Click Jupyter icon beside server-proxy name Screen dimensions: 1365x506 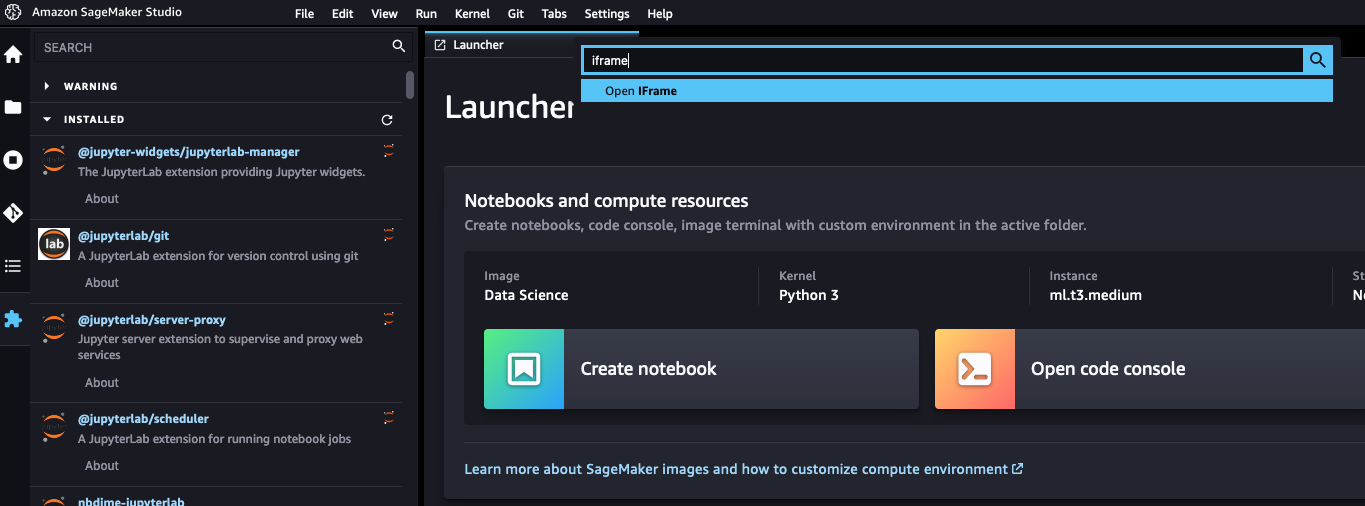pos(389,318)
